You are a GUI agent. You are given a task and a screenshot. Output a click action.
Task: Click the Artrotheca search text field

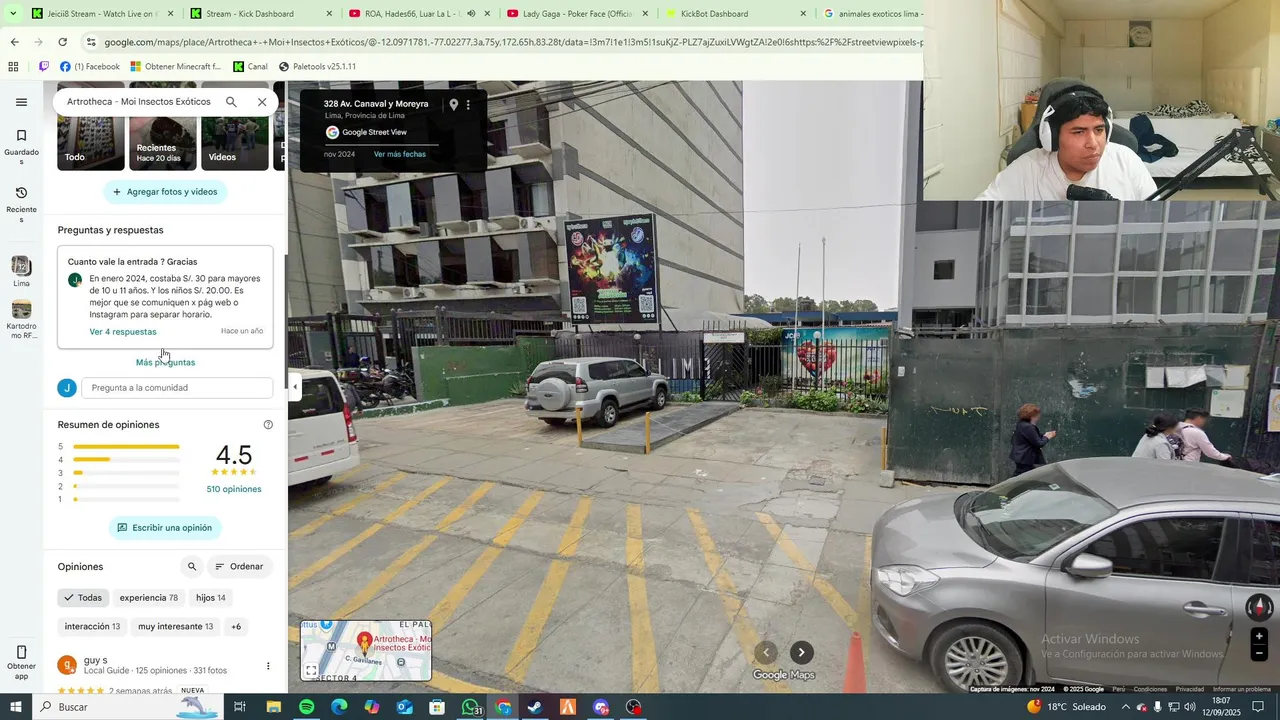[x=139, y=102]
